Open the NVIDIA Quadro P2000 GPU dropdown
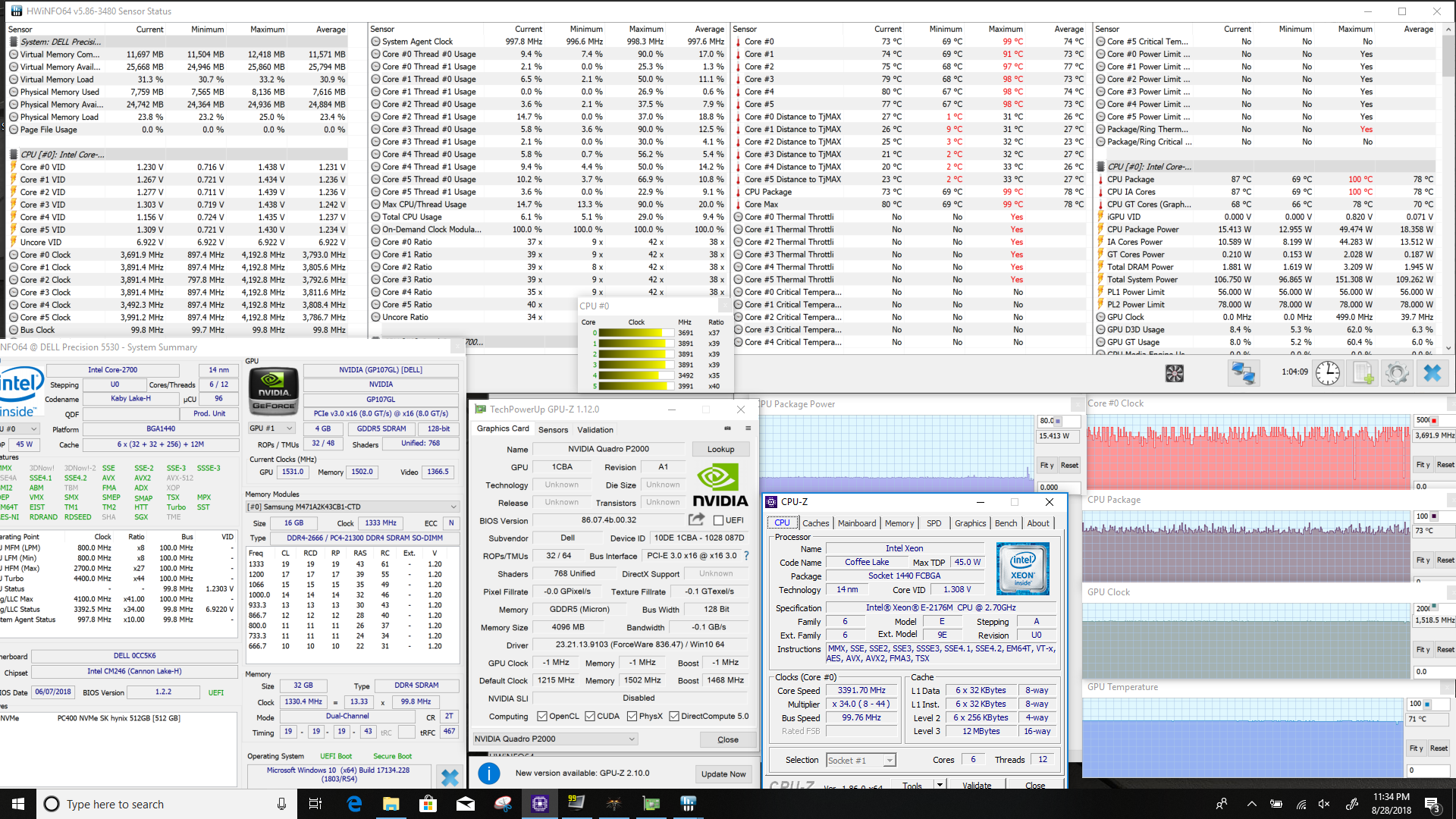This screenshot has width=1456, height=819. pyautogui.click(x=555, y=739)
